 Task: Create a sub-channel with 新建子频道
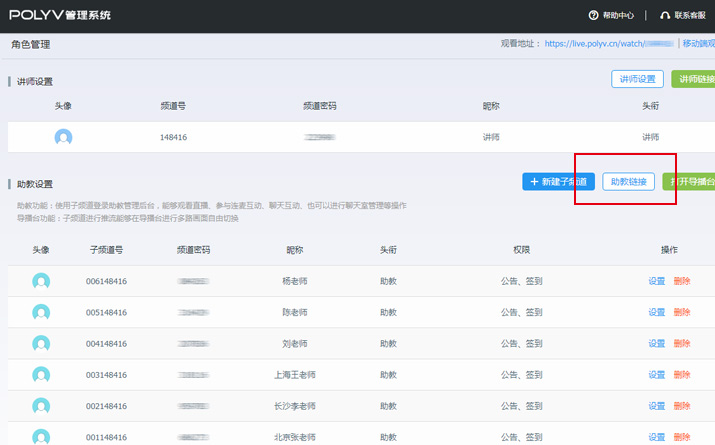558,181
